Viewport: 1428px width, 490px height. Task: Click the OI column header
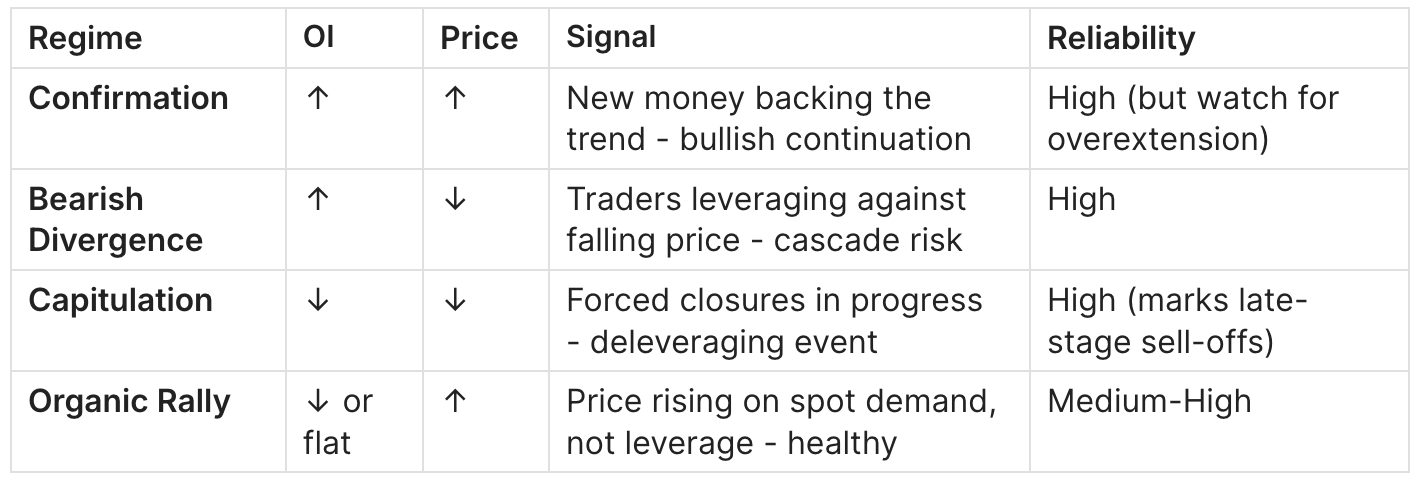click(318, 38)
